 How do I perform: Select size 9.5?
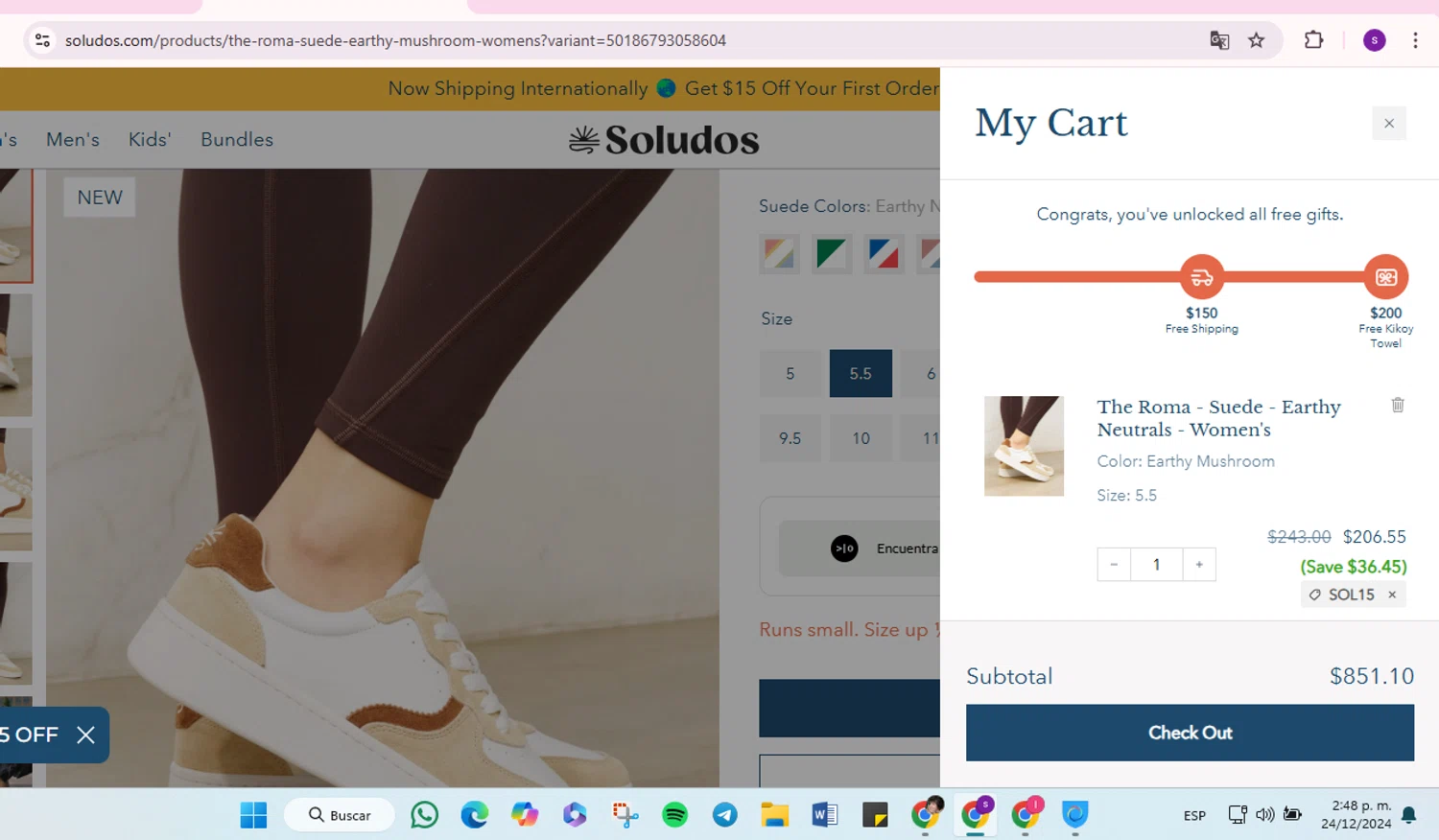coord(790,438)
